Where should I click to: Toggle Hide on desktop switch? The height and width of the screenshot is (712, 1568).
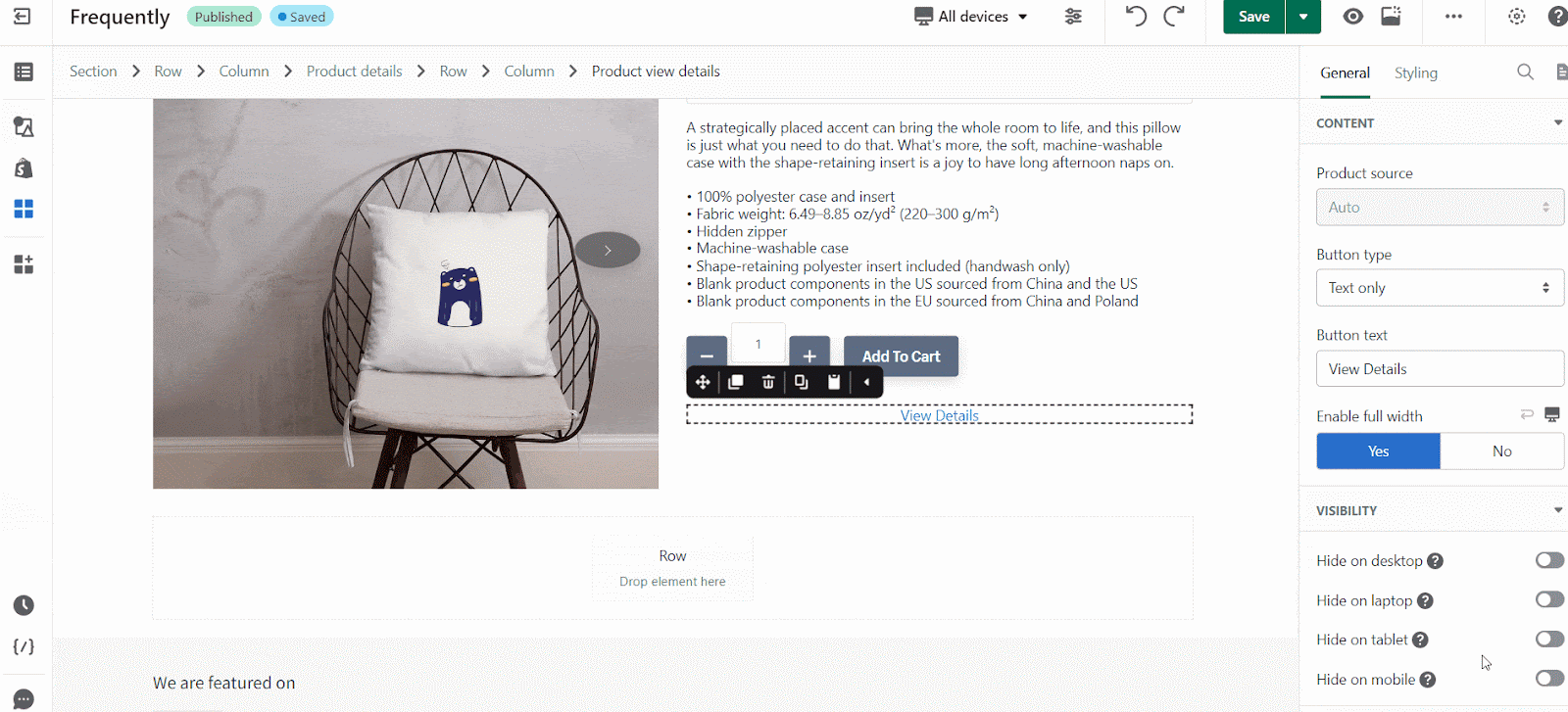1549,560
